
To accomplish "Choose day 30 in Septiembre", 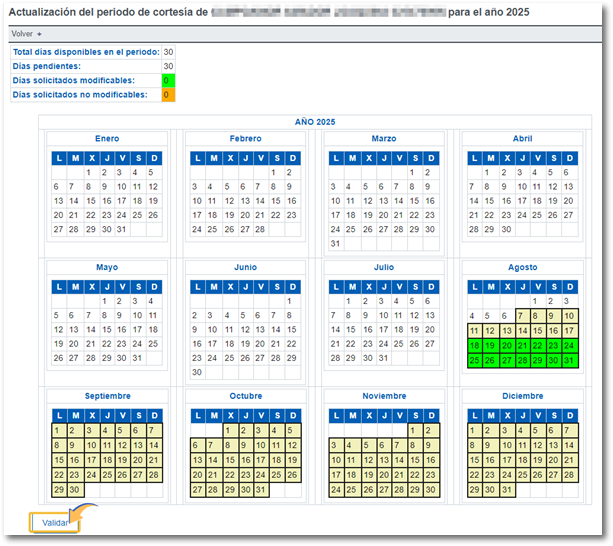I will (x=74, y=490).
